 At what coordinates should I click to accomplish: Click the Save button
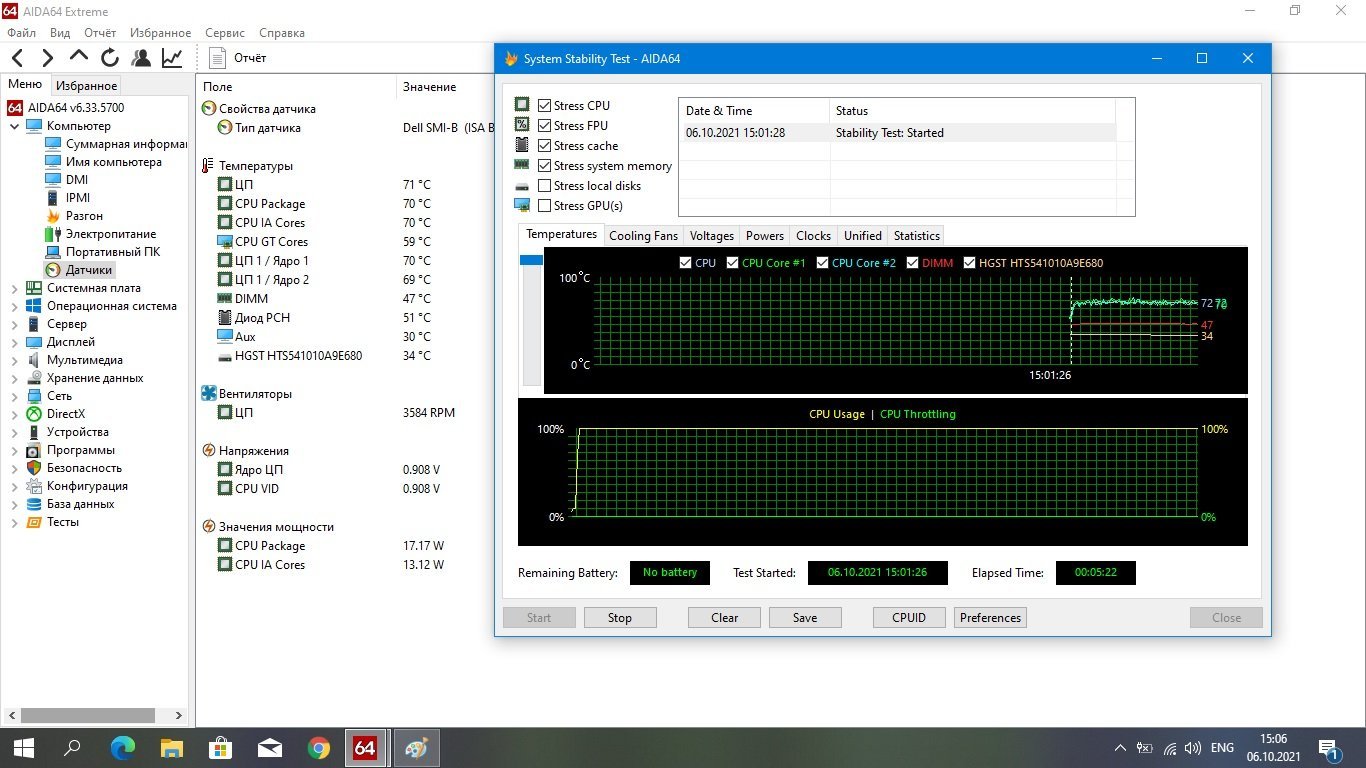click(805, 618)
